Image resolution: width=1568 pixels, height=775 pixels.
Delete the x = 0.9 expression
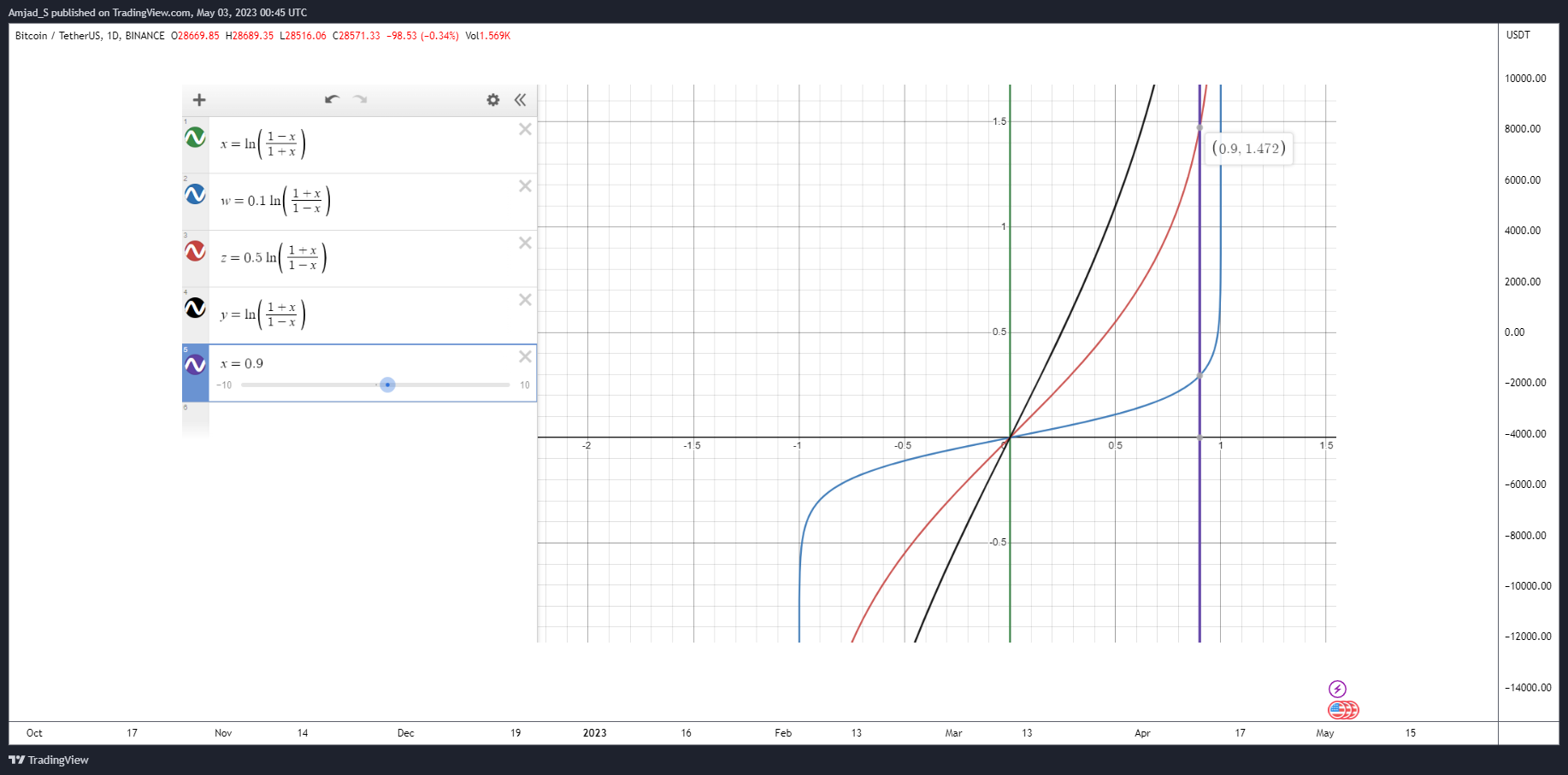(525, 356)
